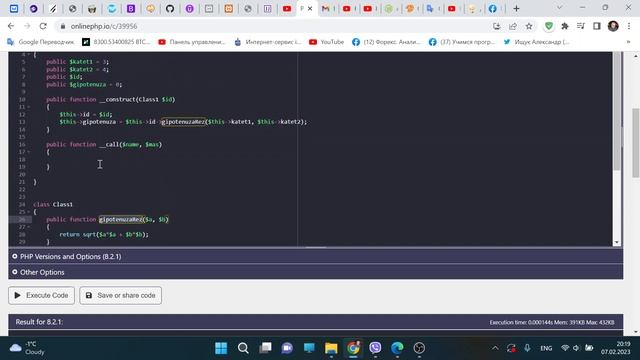This screenshot has height=360, width=640.
Task: Close the active onlinephp tab
Action: (x=310, y=9)
